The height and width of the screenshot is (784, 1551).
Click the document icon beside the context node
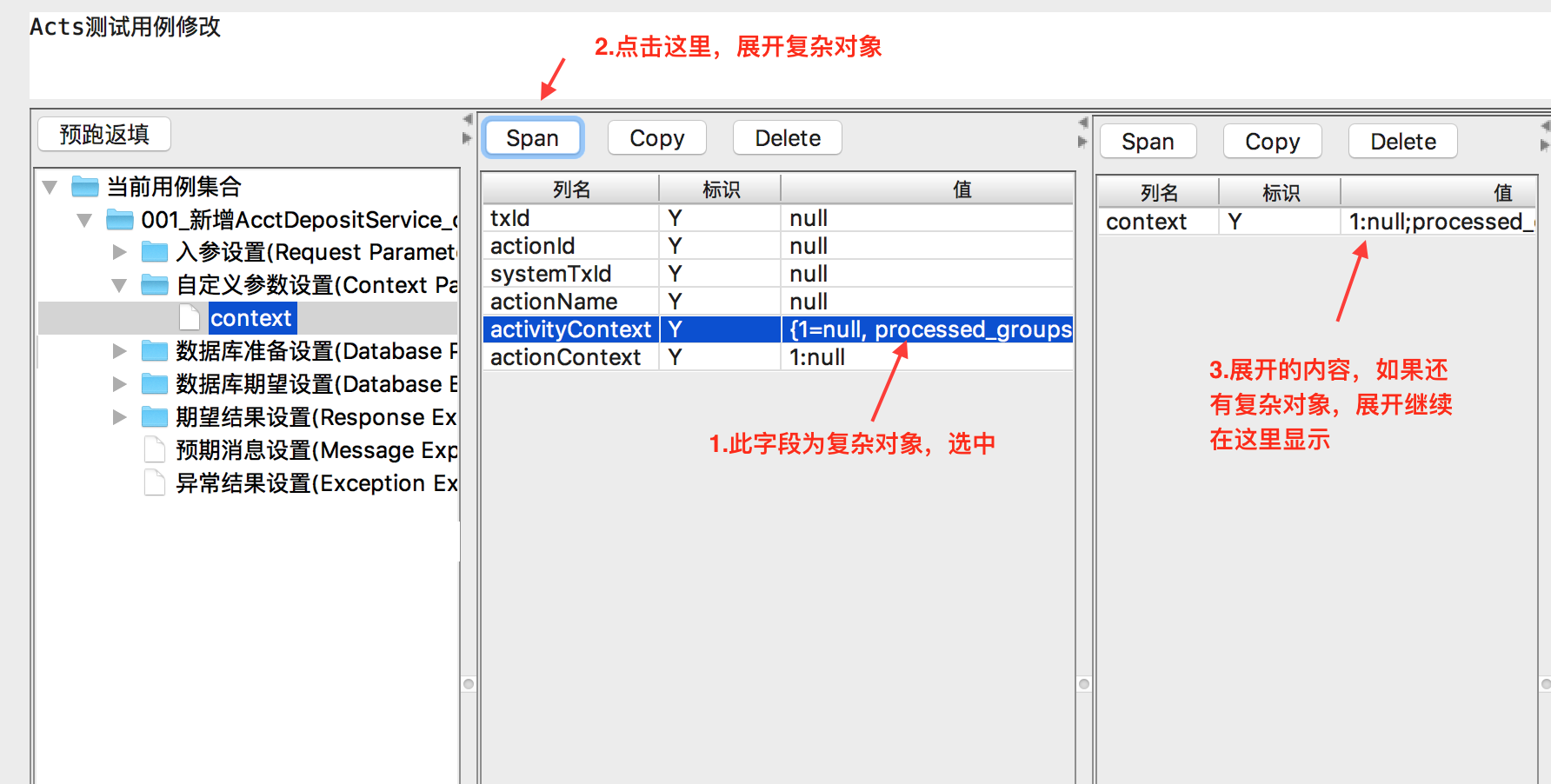(x=189, y=318)
